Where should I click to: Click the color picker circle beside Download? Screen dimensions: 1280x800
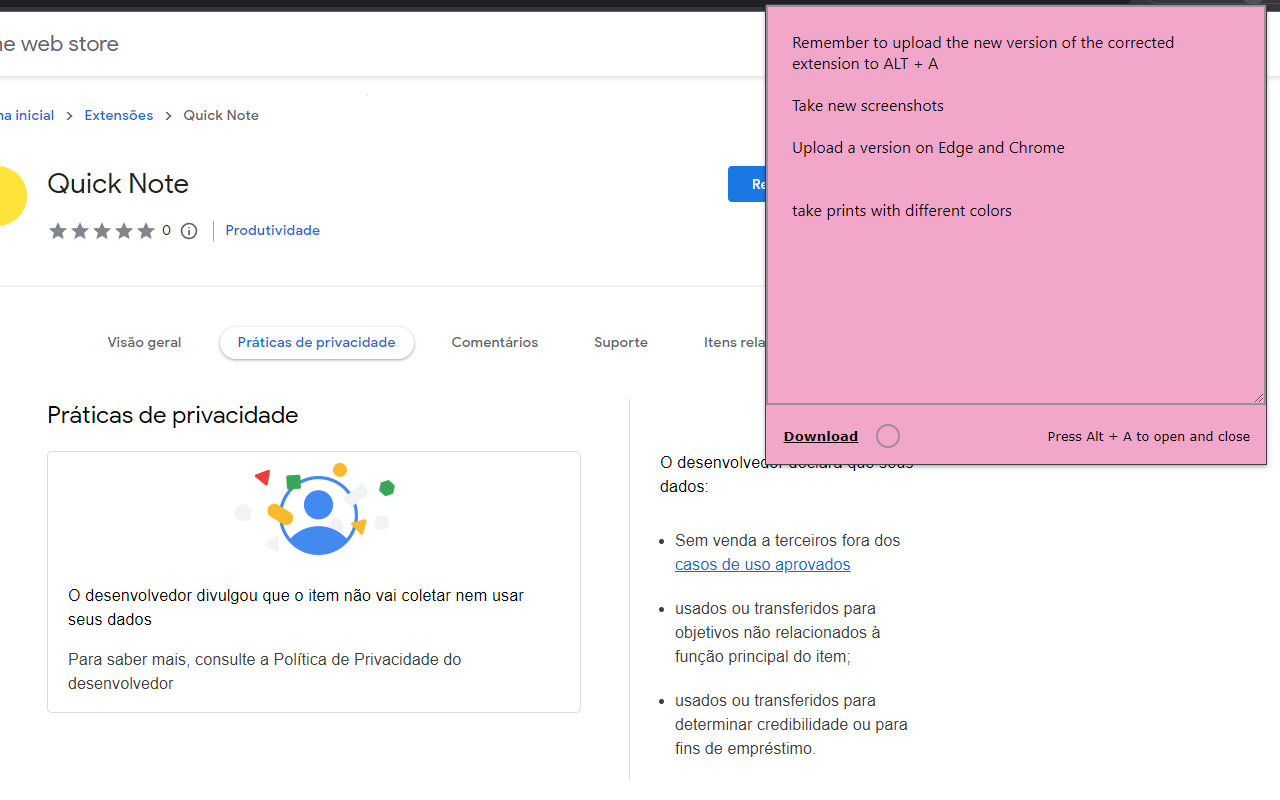tap(888, 436)
